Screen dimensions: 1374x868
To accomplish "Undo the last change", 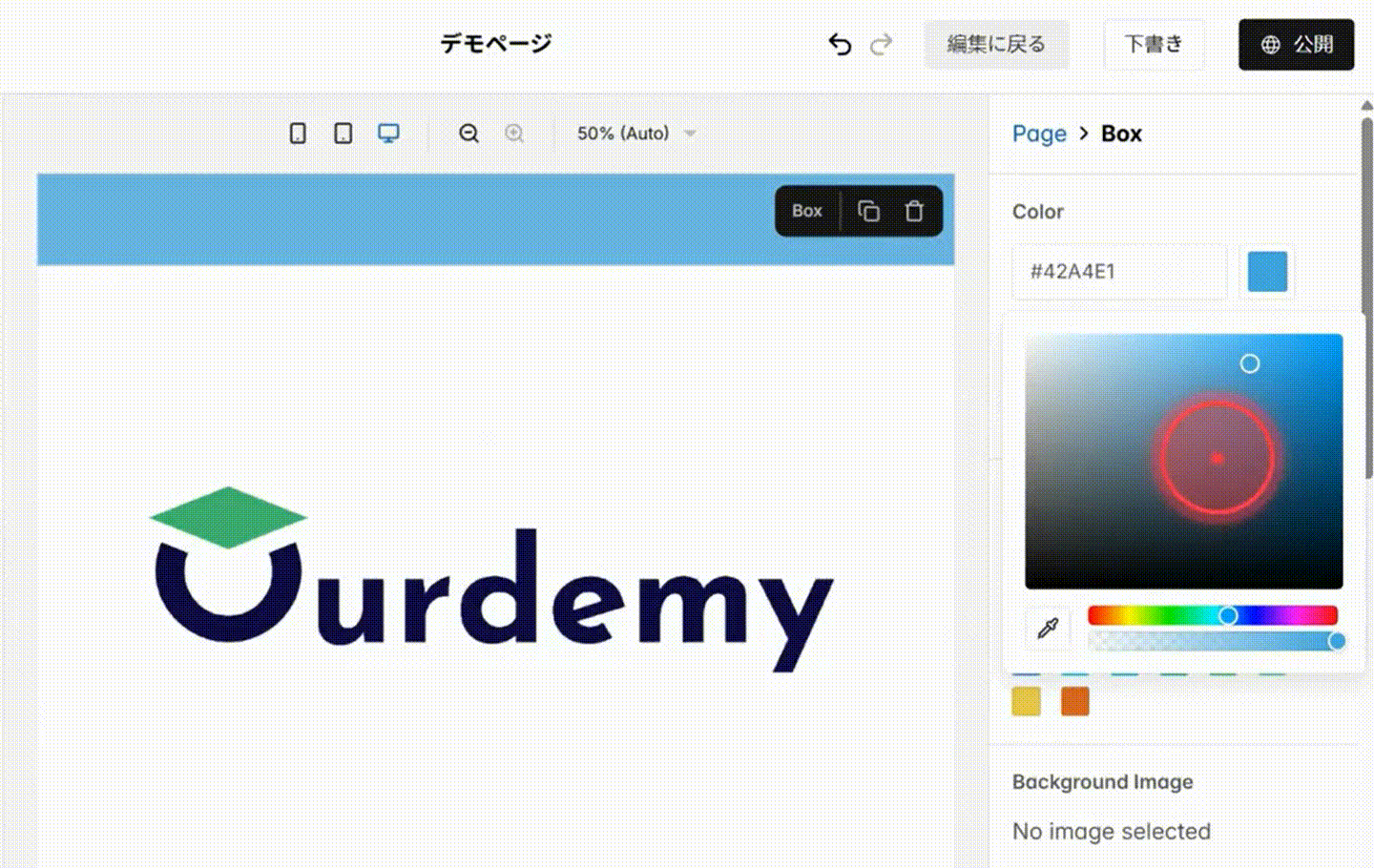I will click(x=839, y=44).
